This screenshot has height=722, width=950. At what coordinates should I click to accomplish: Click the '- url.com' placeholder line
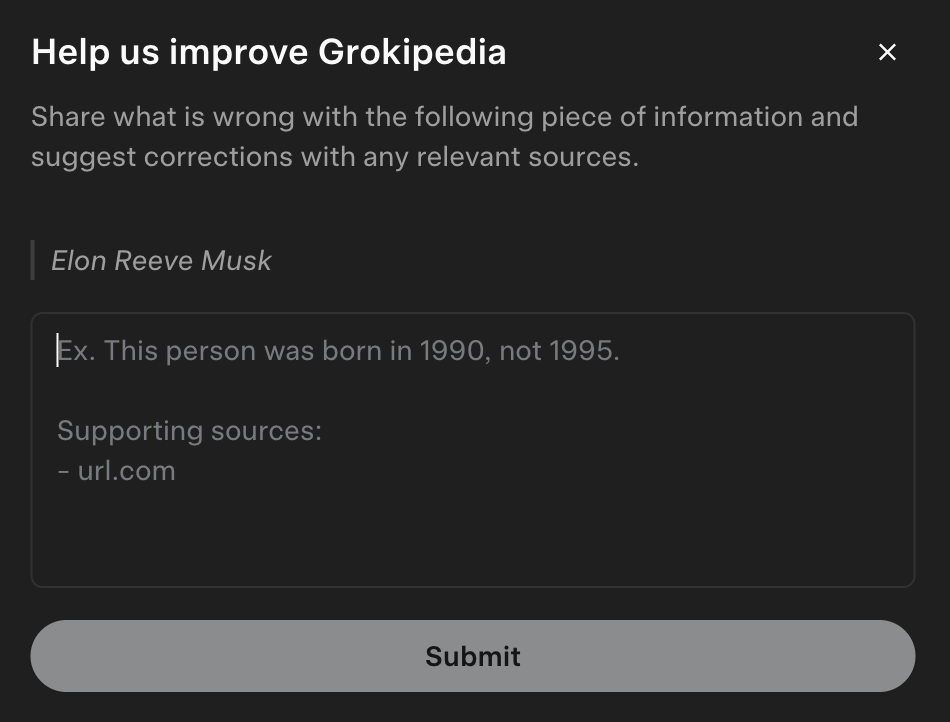[116, 471]
